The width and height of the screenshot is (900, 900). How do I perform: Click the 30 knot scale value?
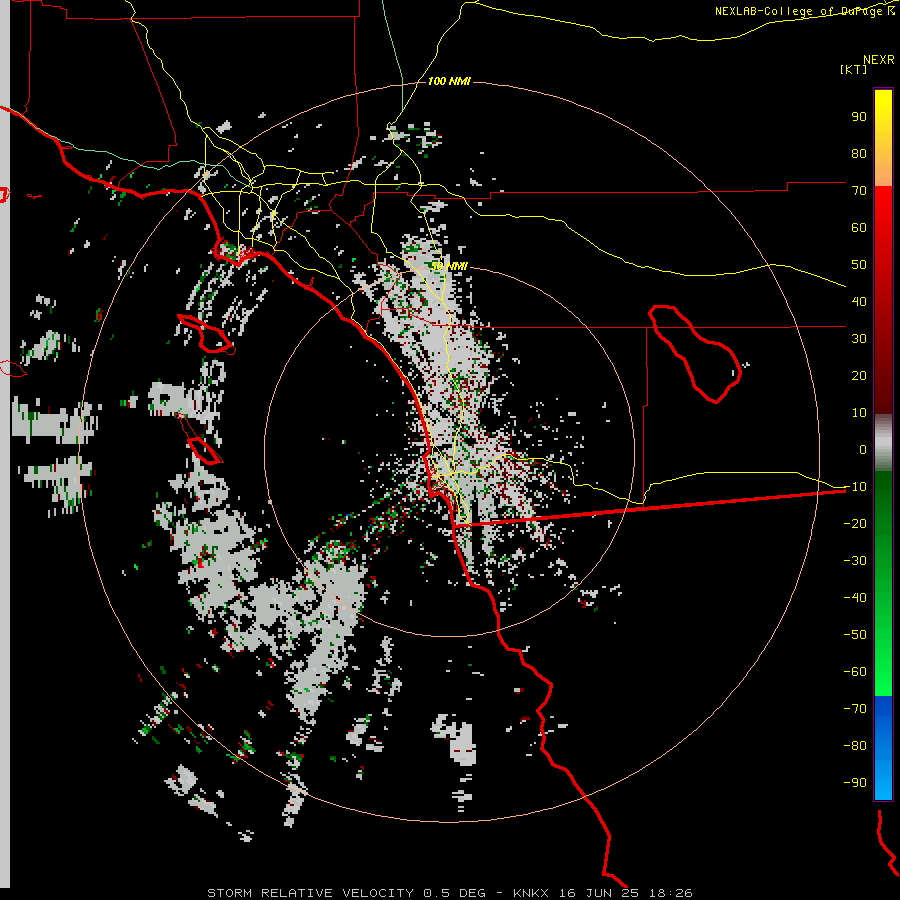pyautogui.click(x=859, y=339)
